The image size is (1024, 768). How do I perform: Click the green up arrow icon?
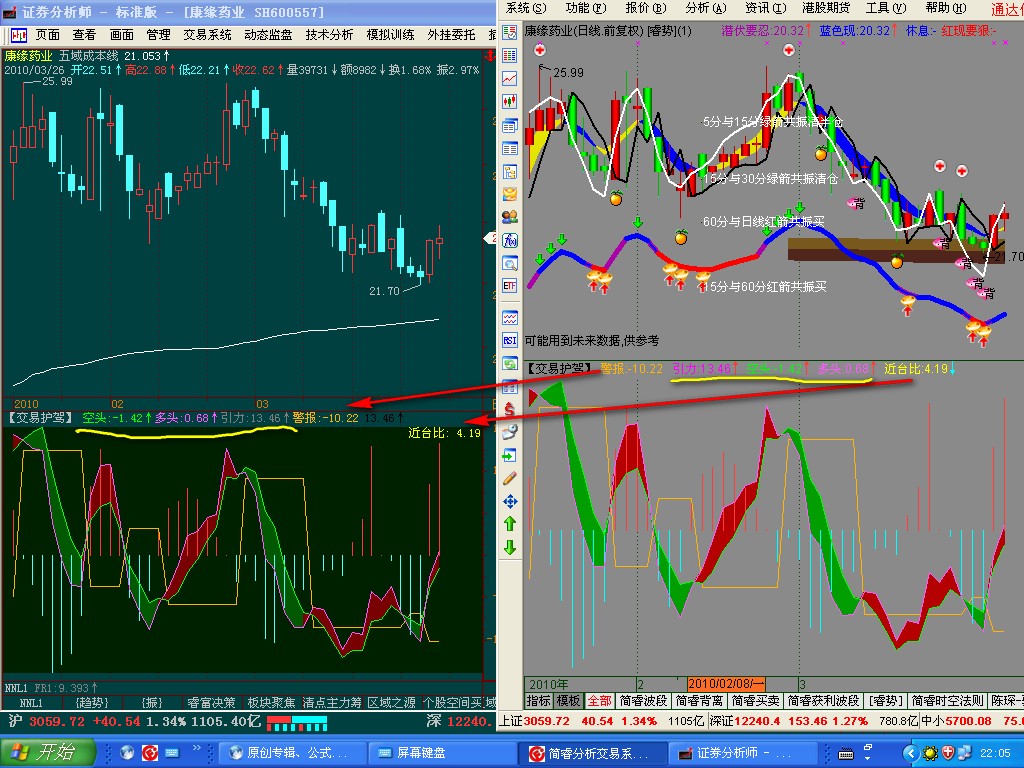click(509, 523)
